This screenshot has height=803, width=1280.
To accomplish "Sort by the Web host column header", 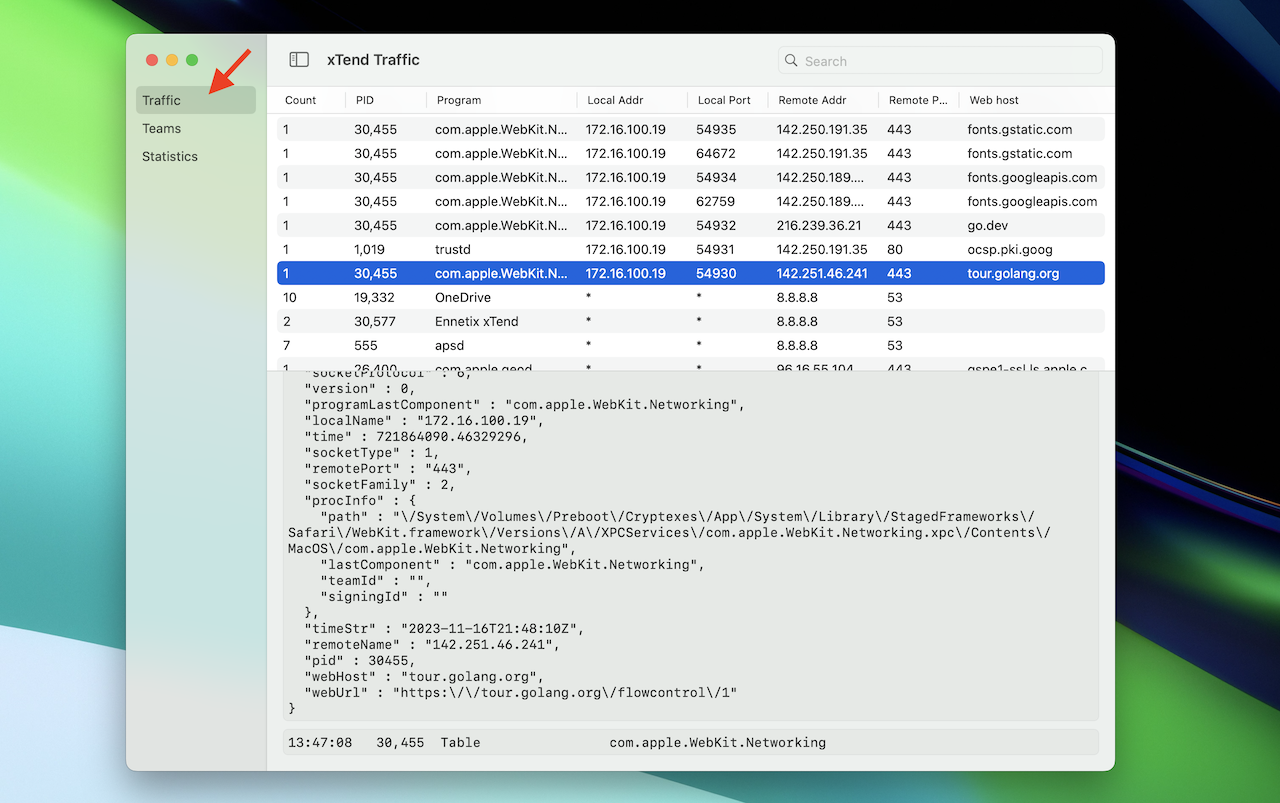I will (994, 100).
